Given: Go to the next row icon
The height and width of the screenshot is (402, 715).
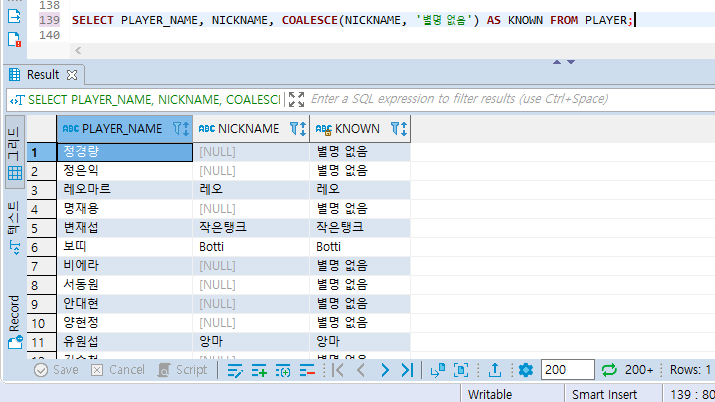Looking at the screenshot, I should tap(385, 370).
